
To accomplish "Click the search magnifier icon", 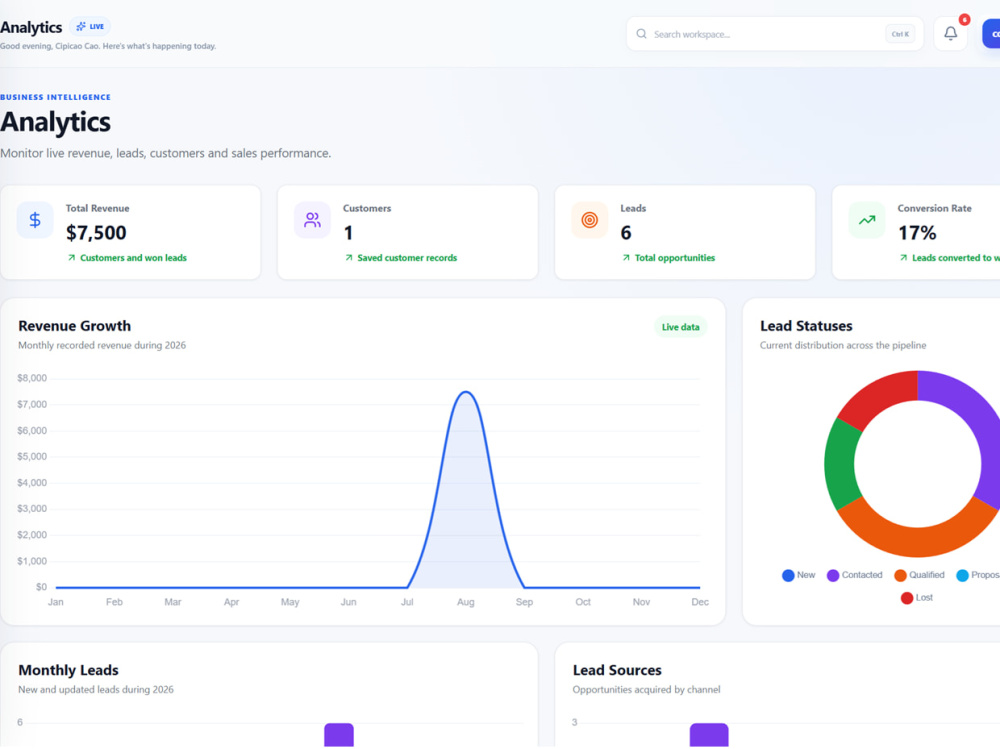I will coord(641,34).
